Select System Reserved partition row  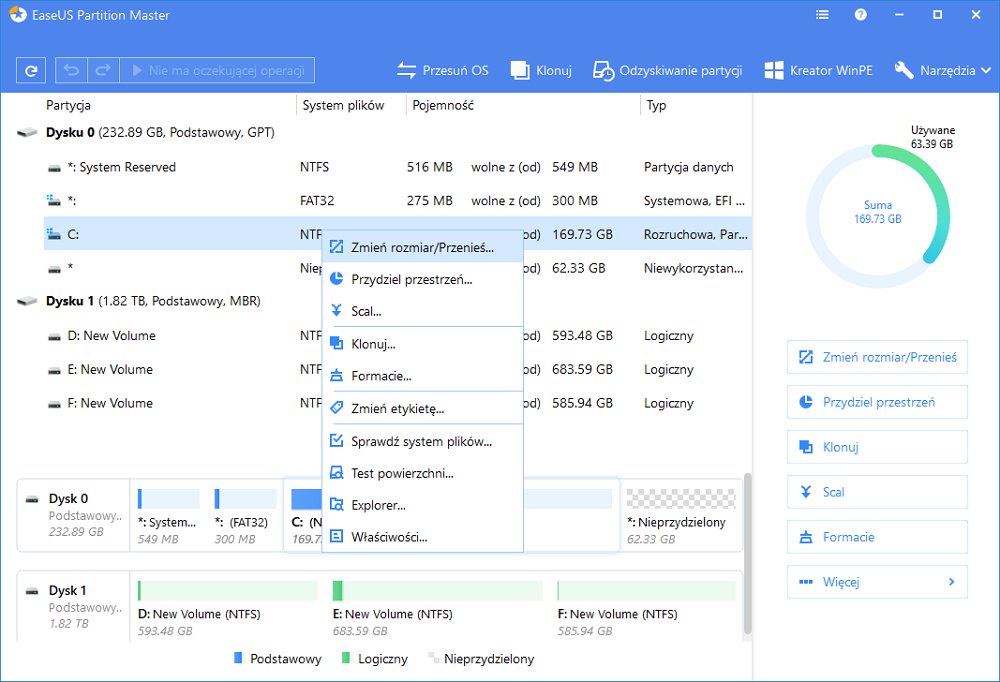[x=397, y=167]
